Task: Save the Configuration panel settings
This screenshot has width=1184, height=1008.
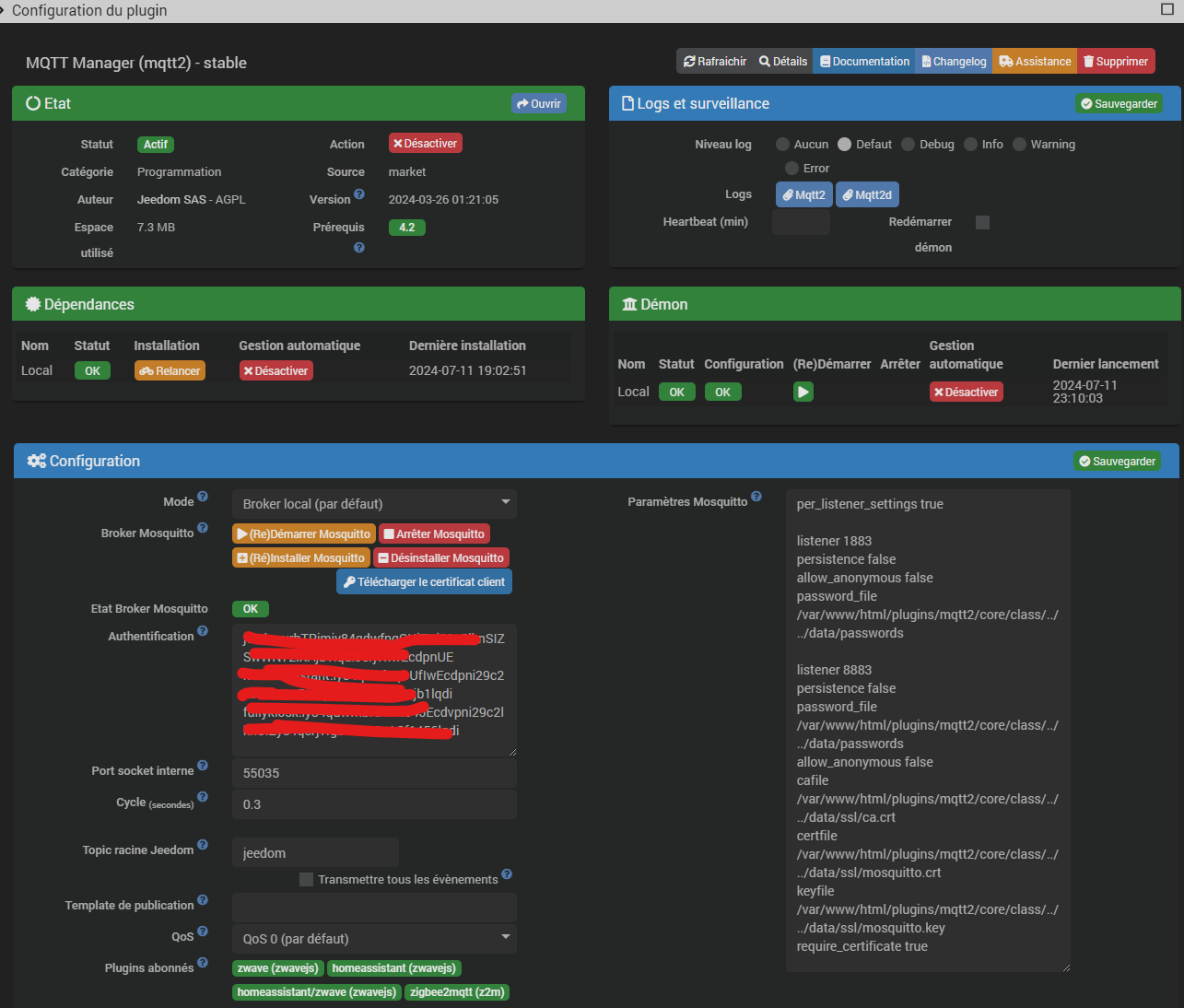Action: 1117,462
